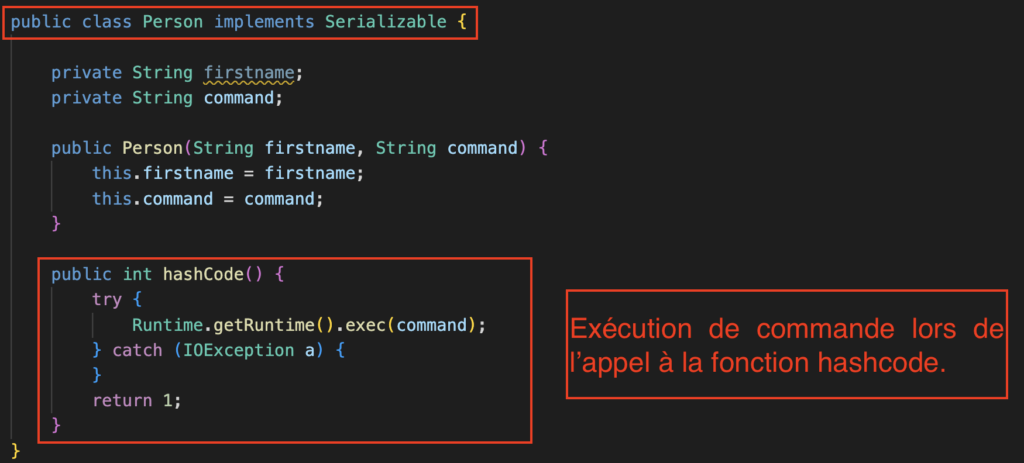This screenshot has height=463, width=1024.
Task: Click the try keyword
Action: (106, 300)
